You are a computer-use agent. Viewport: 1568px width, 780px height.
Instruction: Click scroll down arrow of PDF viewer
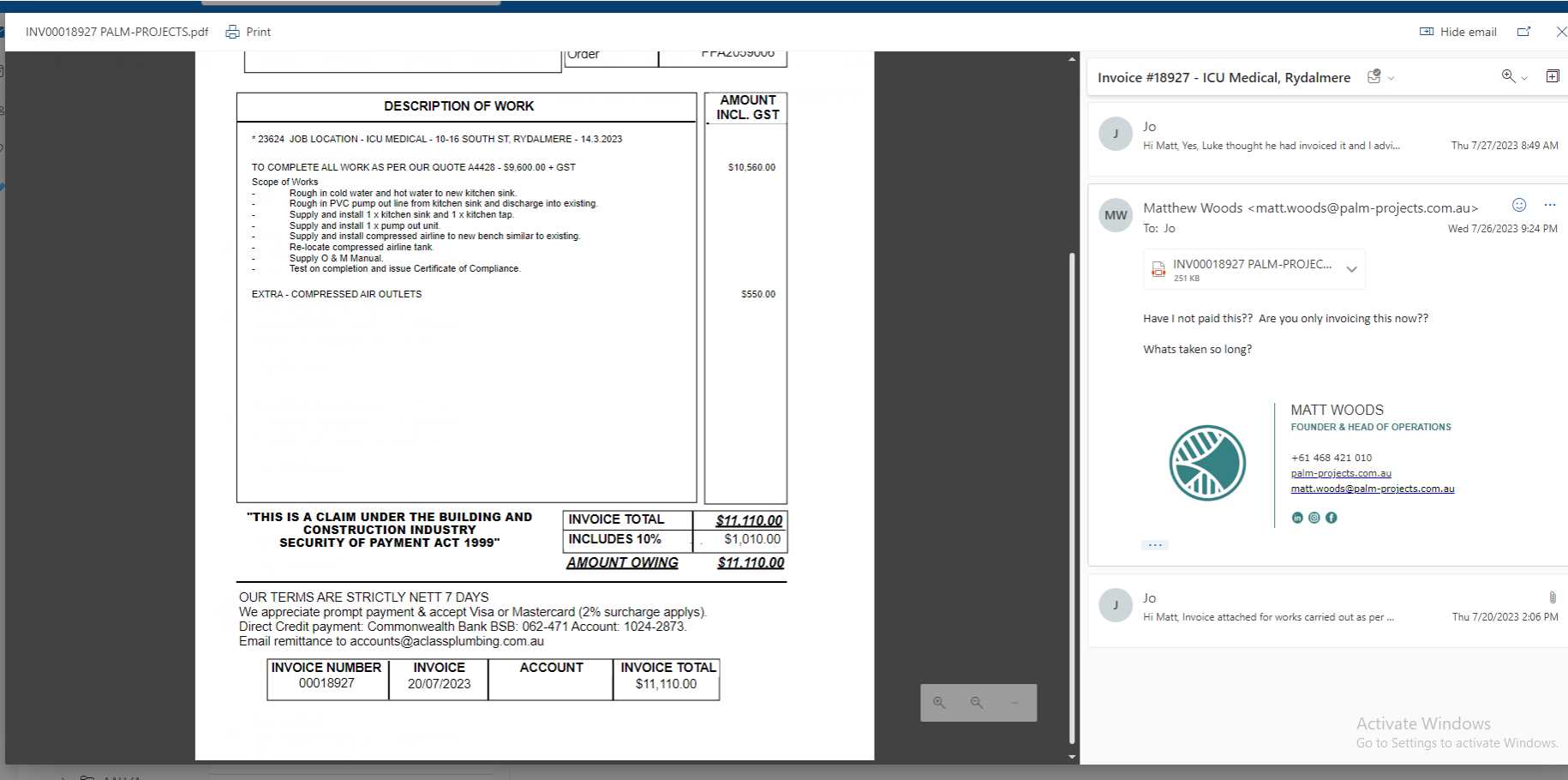(1072, 757)
